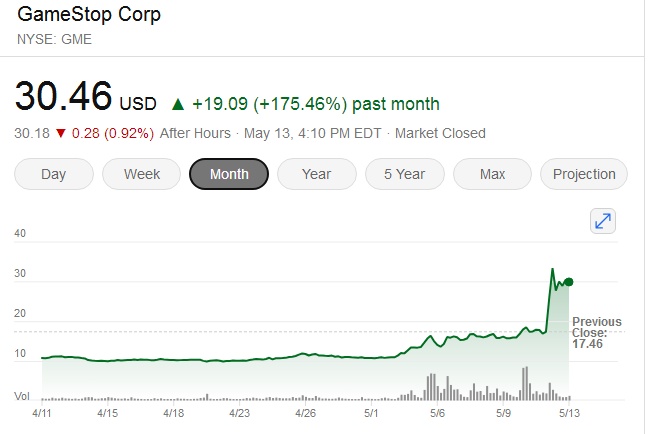The image size is (651, 434).
Task: Select the Day time range
Action: click(53, 174)
